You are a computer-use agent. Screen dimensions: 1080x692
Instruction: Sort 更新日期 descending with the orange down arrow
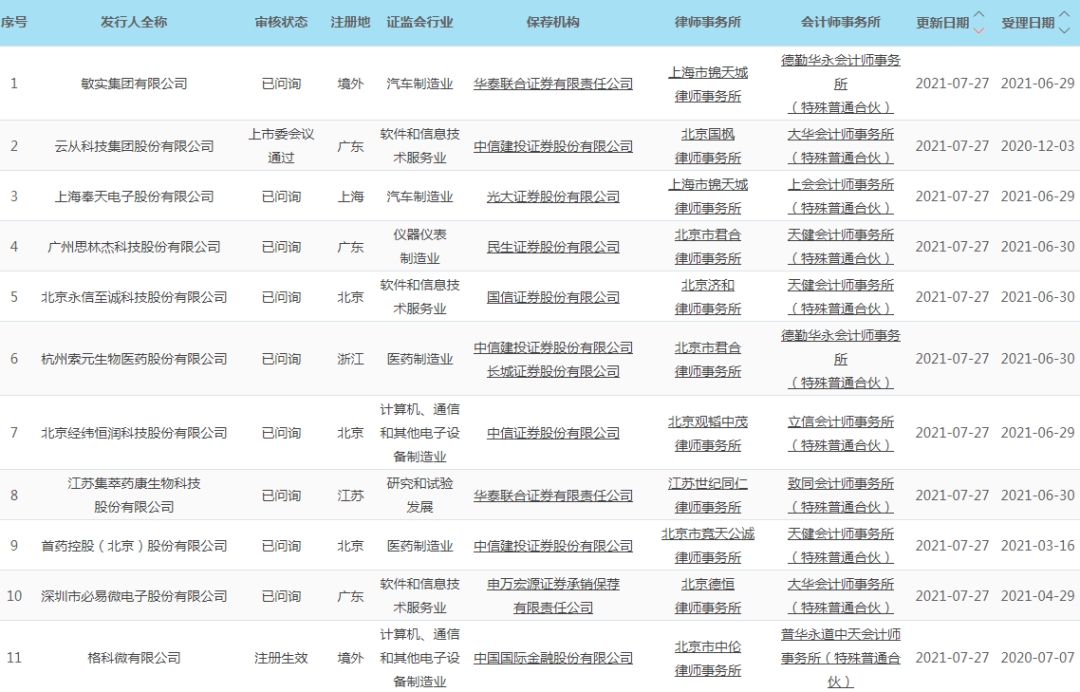click(978, 30)
